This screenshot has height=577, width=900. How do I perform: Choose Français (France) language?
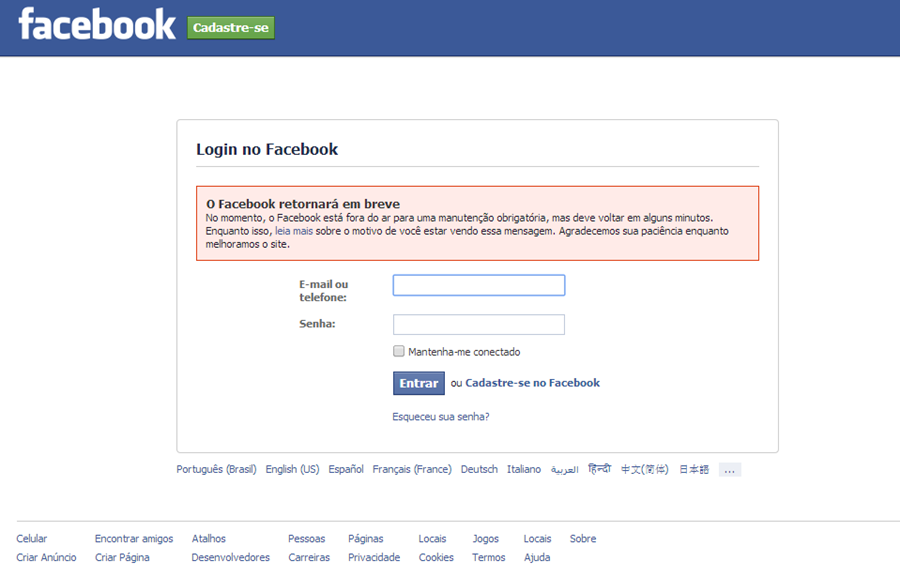click(x=412, y=469)
